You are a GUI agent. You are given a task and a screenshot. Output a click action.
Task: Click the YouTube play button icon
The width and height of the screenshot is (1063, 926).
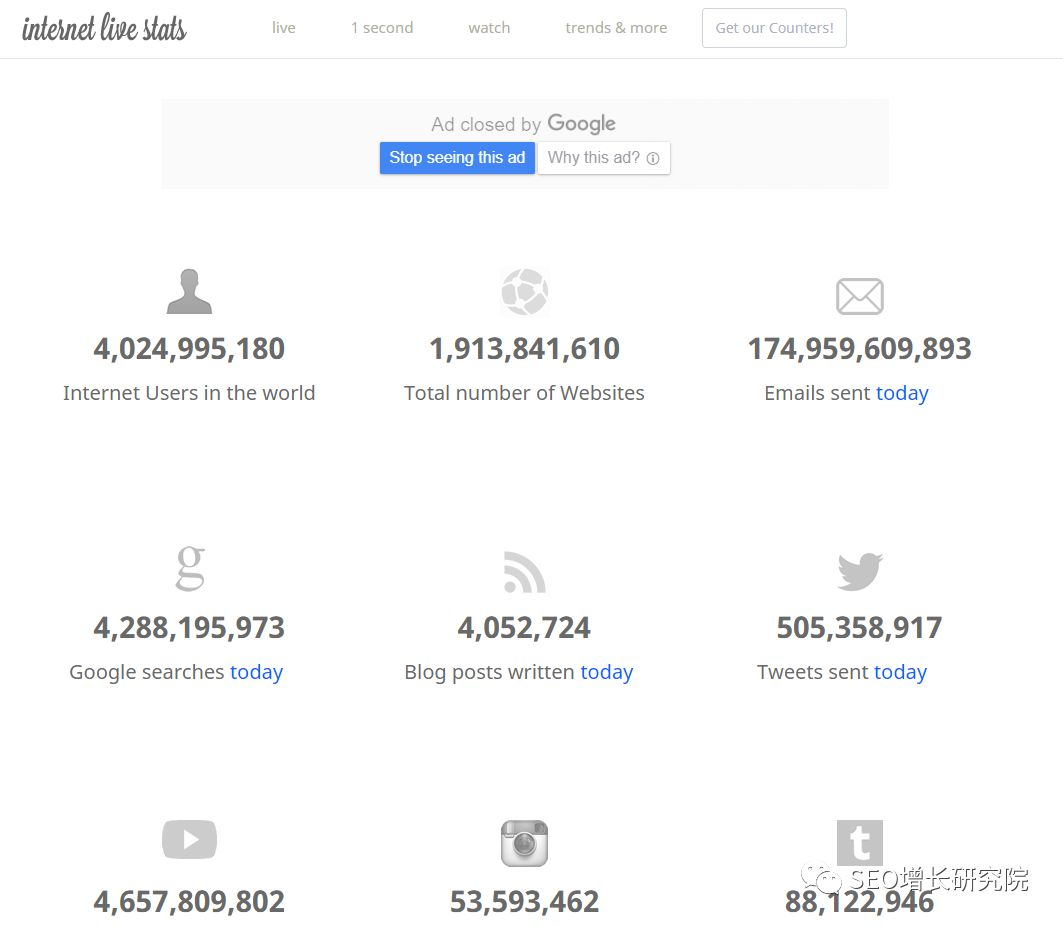(x=189, y=839)
